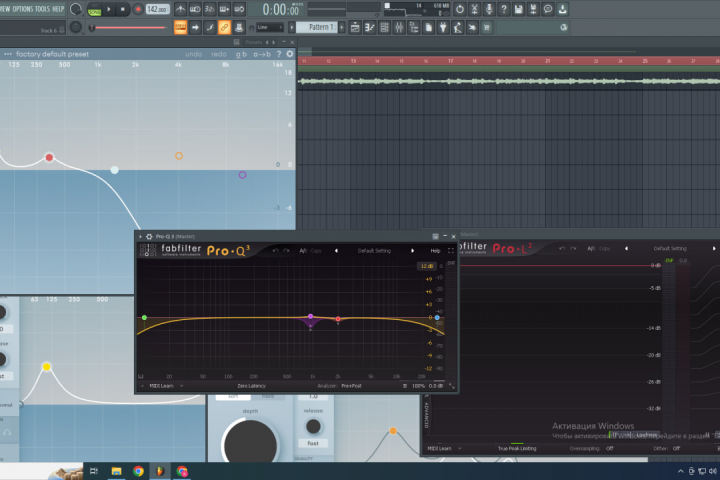Click the Play button in transport
720x480 pixels.
pos(109,9)
